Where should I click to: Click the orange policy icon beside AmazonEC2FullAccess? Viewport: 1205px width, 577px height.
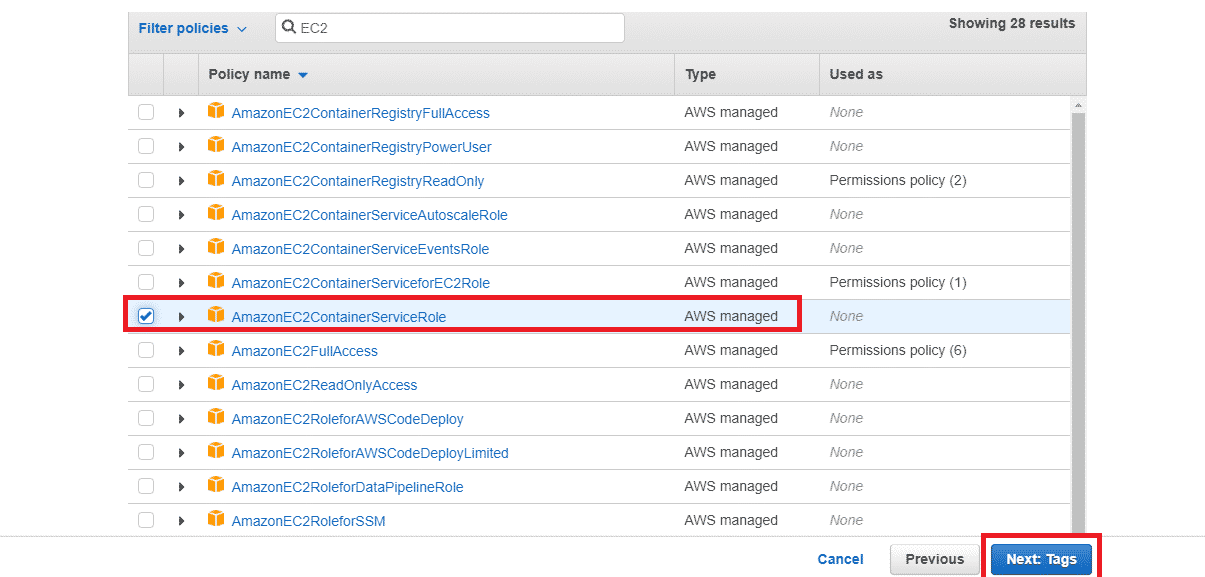click(x=216, y=350)
